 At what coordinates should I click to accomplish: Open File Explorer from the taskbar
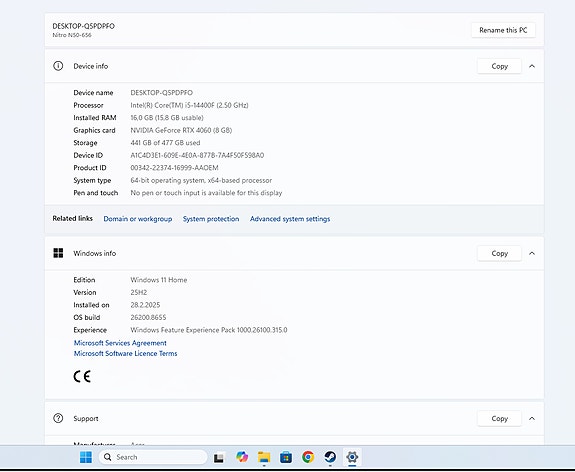264,457
